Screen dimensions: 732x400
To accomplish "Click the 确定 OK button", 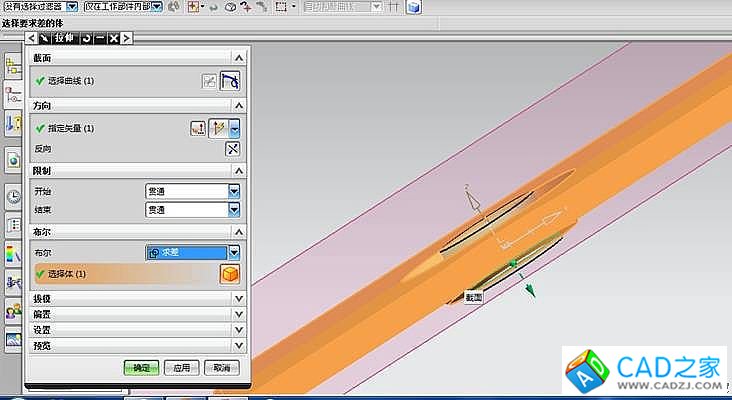I will (141, 367).
